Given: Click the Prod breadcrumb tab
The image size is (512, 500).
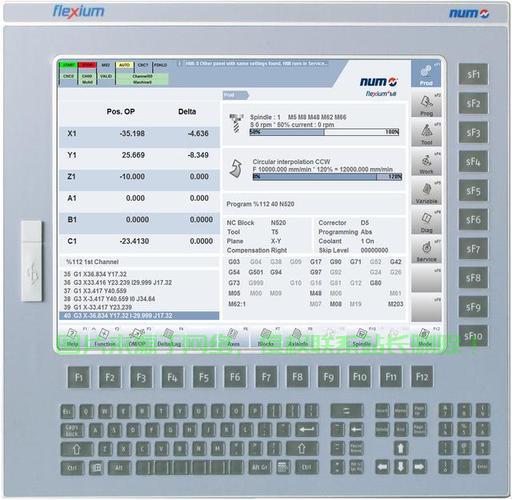Looking at the screenshot, I should tap(235, 95).
